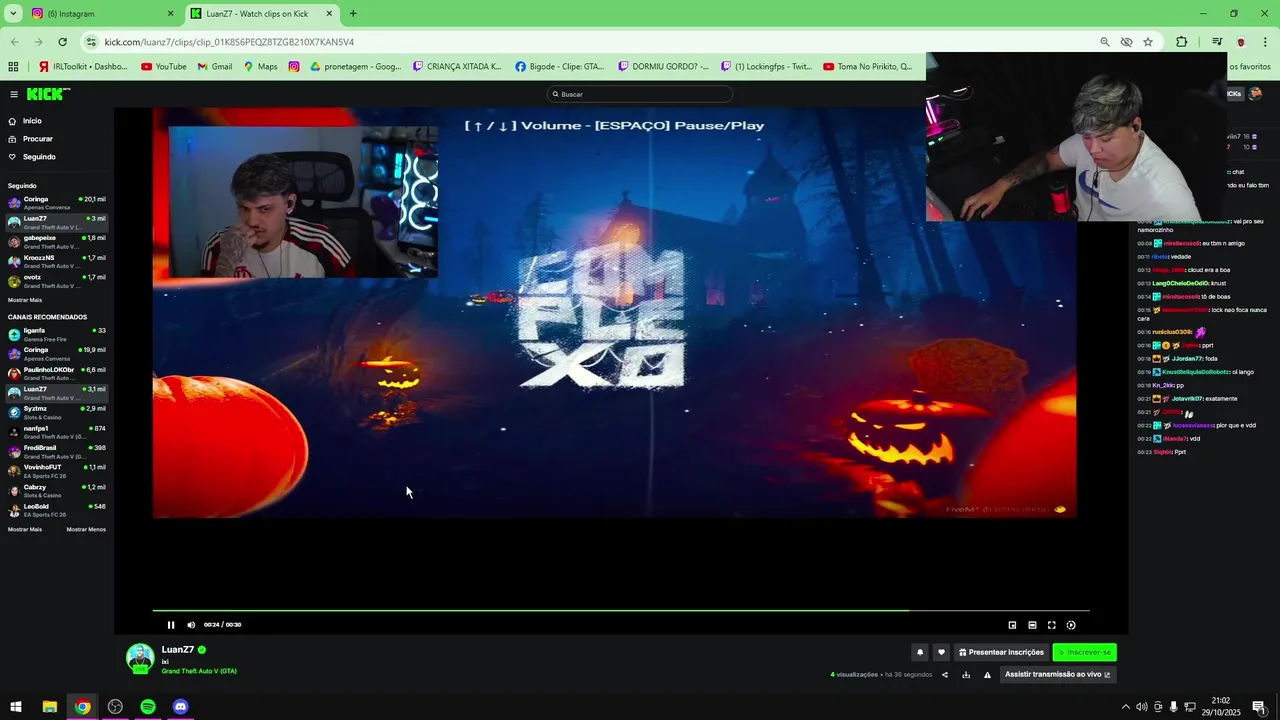Open a new browser tab

point(353,14)
